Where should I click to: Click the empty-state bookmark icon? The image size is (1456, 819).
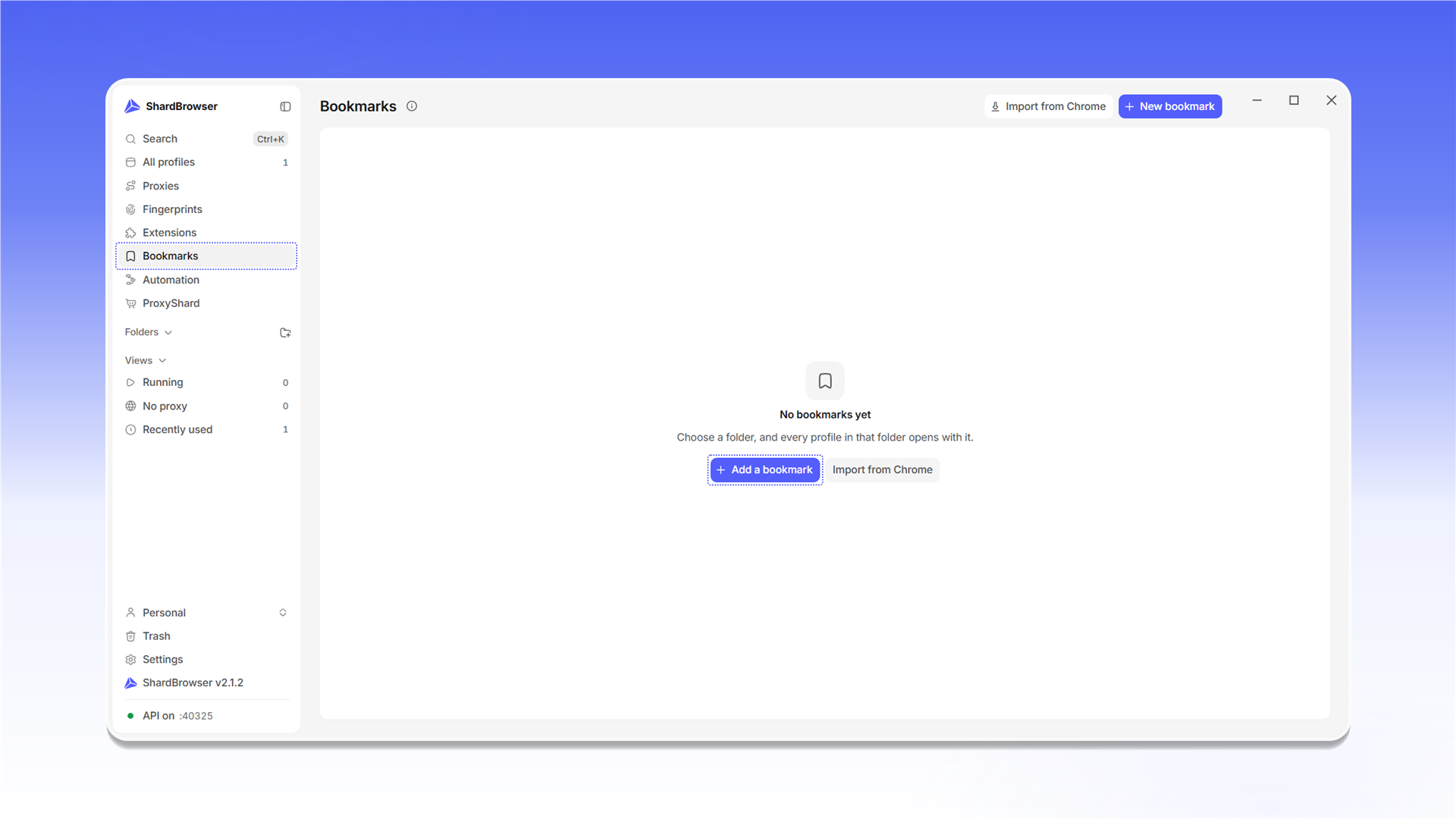coord(825,381)
